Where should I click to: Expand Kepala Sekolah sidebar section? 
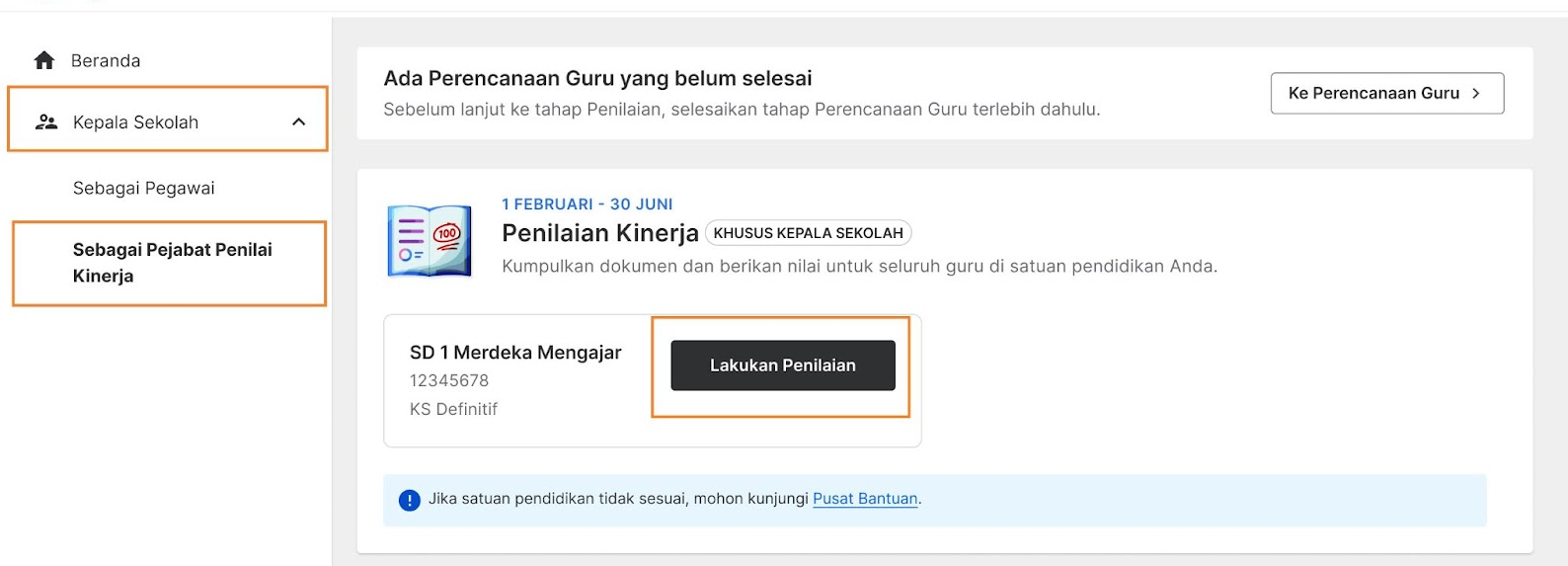pos(168,120)
